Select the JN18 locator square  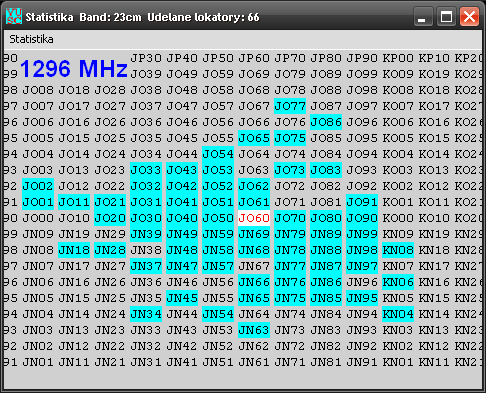(x=74, y=250)
